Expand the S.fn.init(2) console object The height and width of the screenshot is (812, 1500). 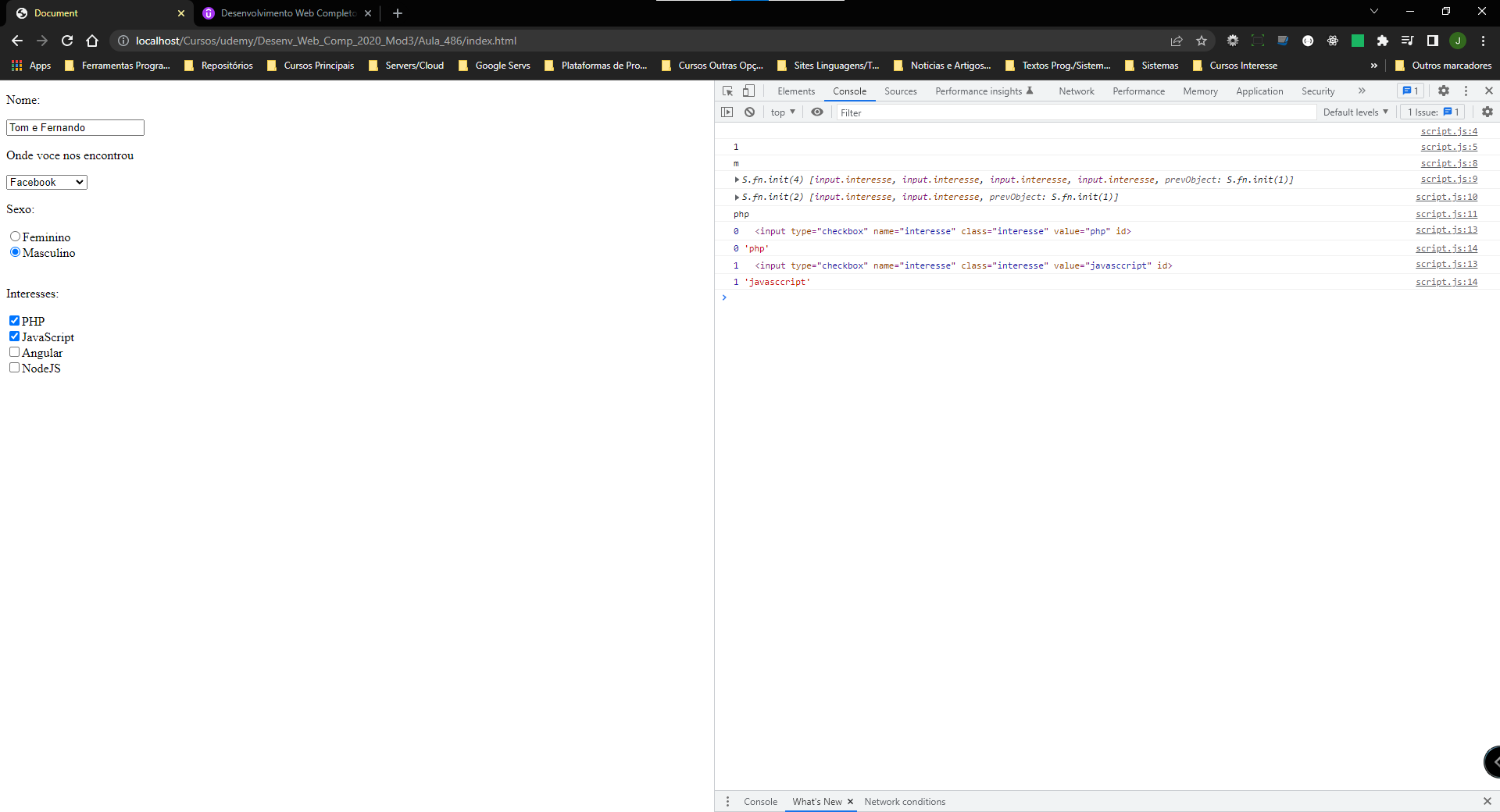737,197
